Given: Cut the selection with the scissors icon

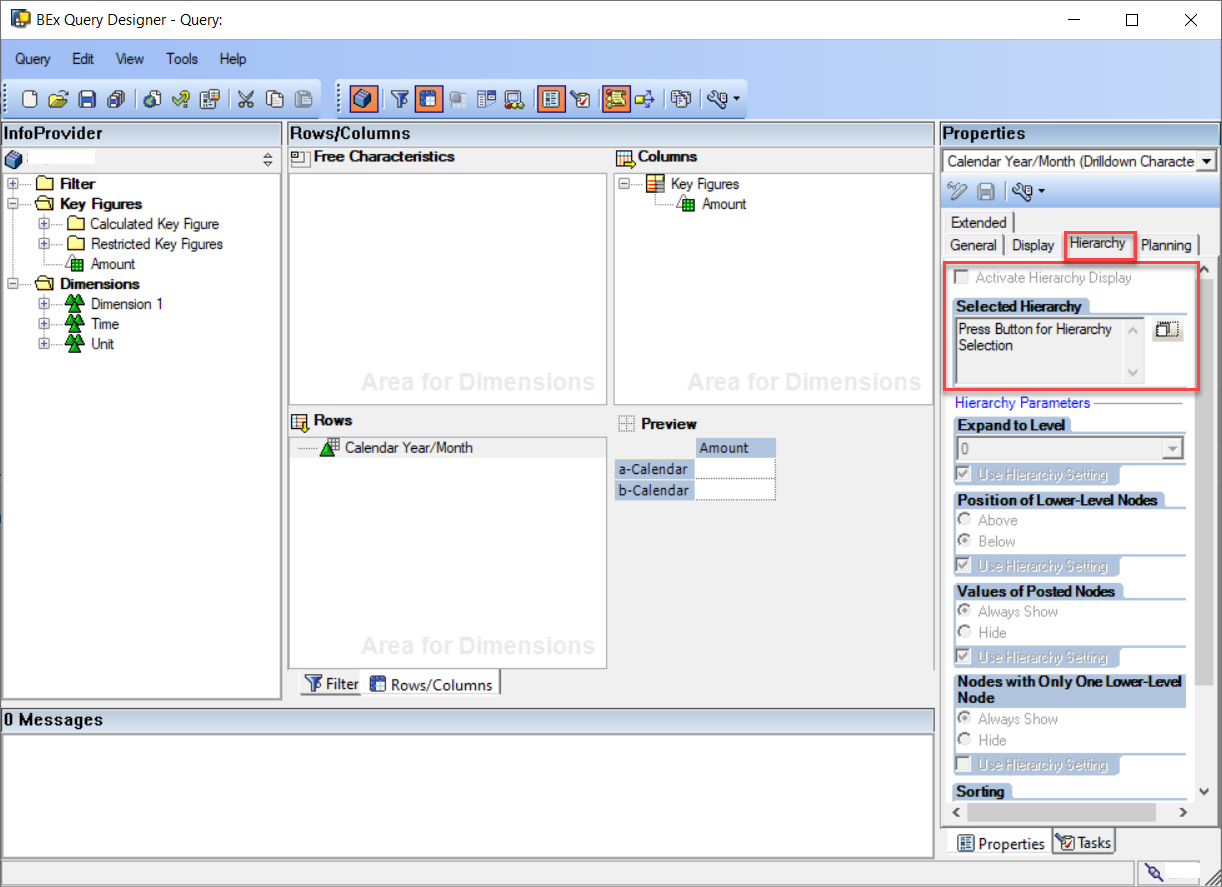Looking at the screenshot, I should coord(245,99).
